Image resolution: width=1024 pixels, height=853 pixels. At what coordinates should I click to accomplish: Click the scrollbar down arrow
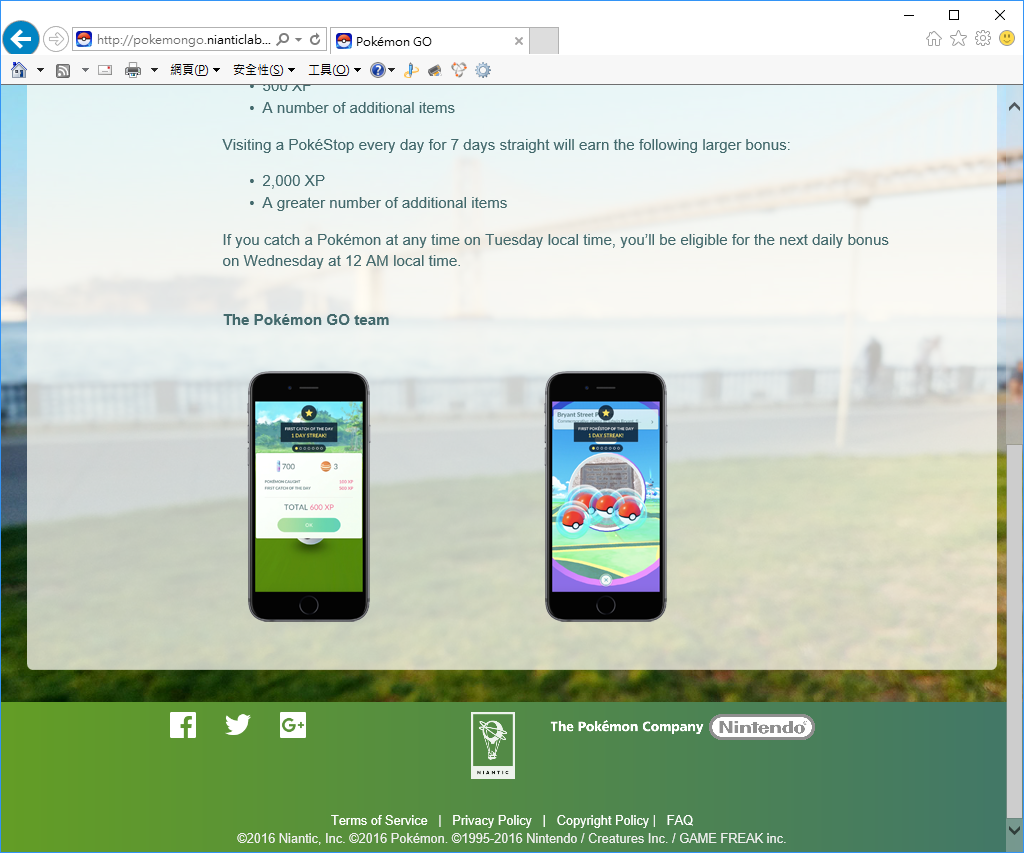pyautogui.click(x=1014, y=830)
